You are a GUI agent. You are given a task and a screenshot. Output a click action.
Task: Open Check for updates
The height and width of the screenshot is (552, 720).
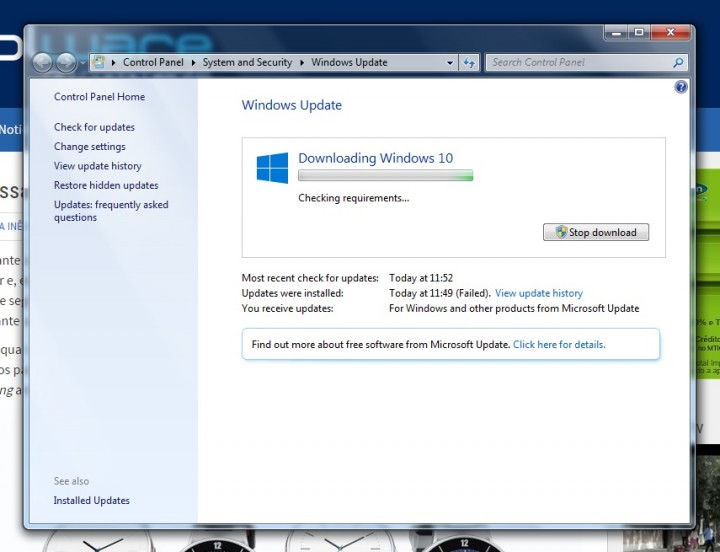tap(94, 127)
